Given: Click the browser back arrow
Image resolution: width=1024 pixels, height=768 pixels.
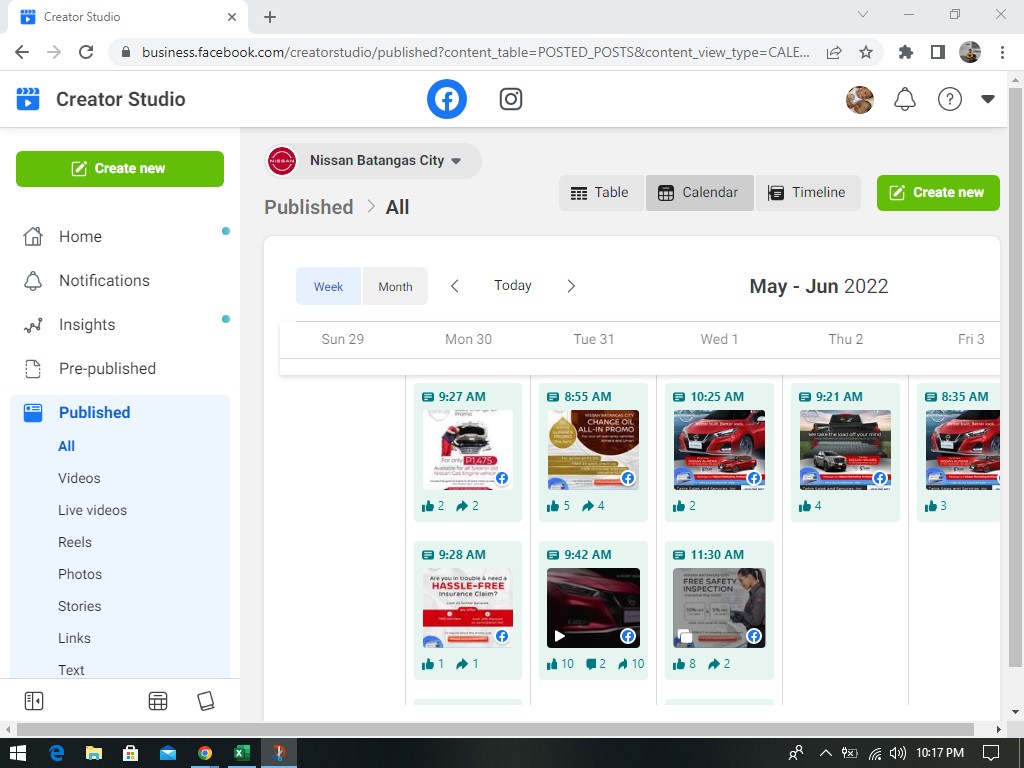Looking at the screenshot, I should coord(22,52).
